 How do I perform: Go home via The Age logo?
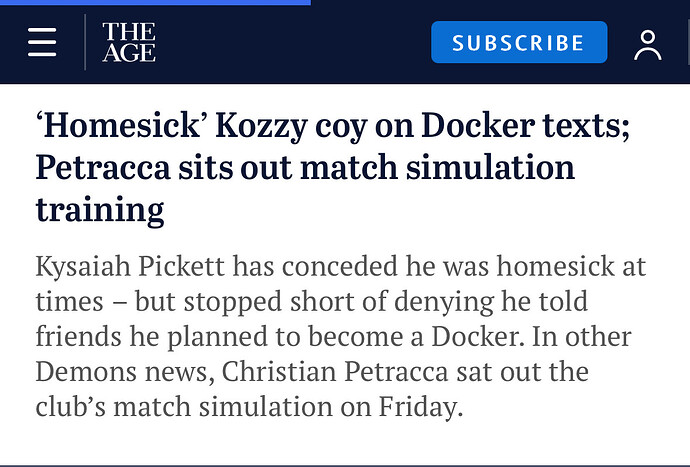pos(129,42)
